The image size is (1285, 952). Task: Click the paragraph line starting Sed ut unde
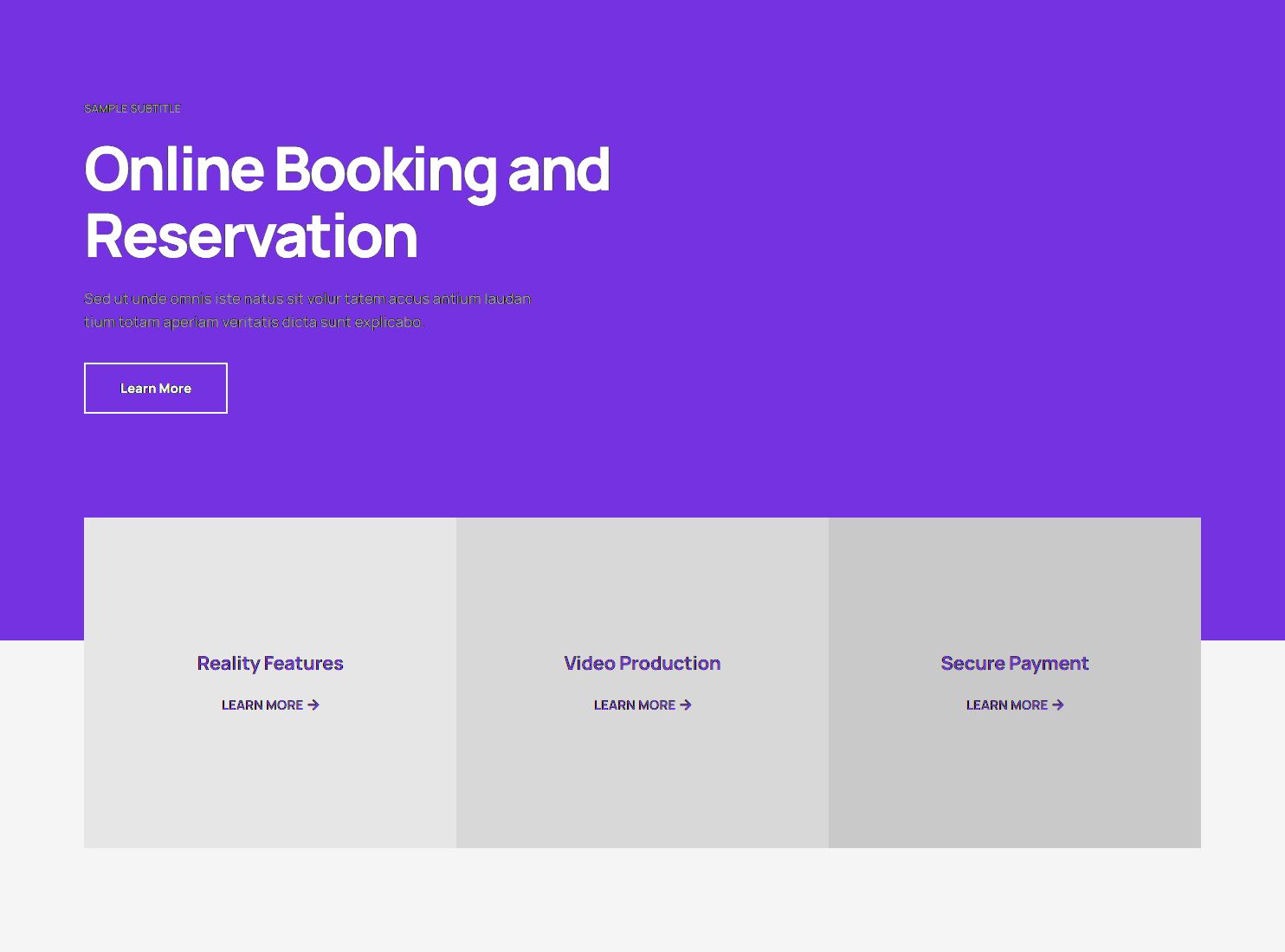(x=307, y=299)
